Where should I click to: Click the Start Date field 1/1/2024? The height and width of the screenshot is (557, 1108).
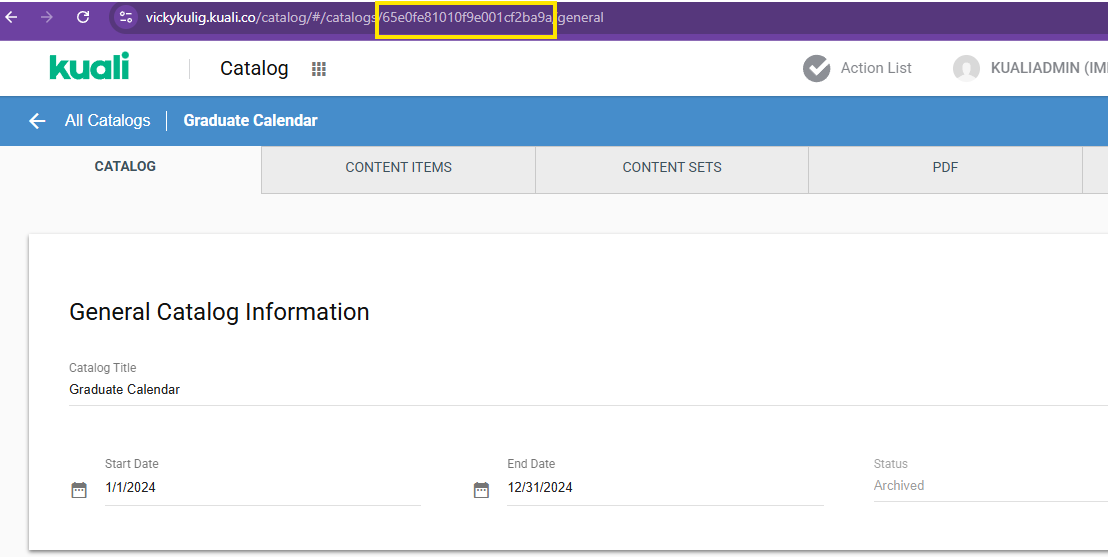(263, 487)
